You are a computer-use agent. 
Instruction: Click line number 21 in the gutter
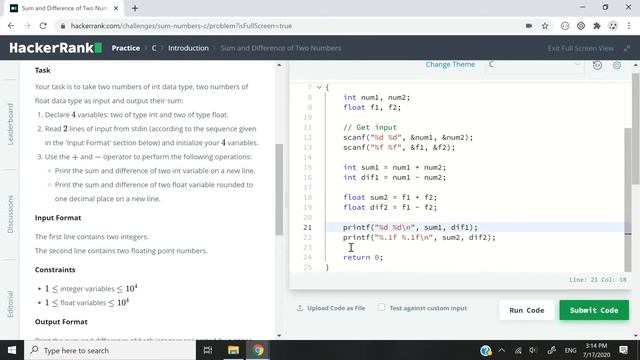tap(307, 227)
